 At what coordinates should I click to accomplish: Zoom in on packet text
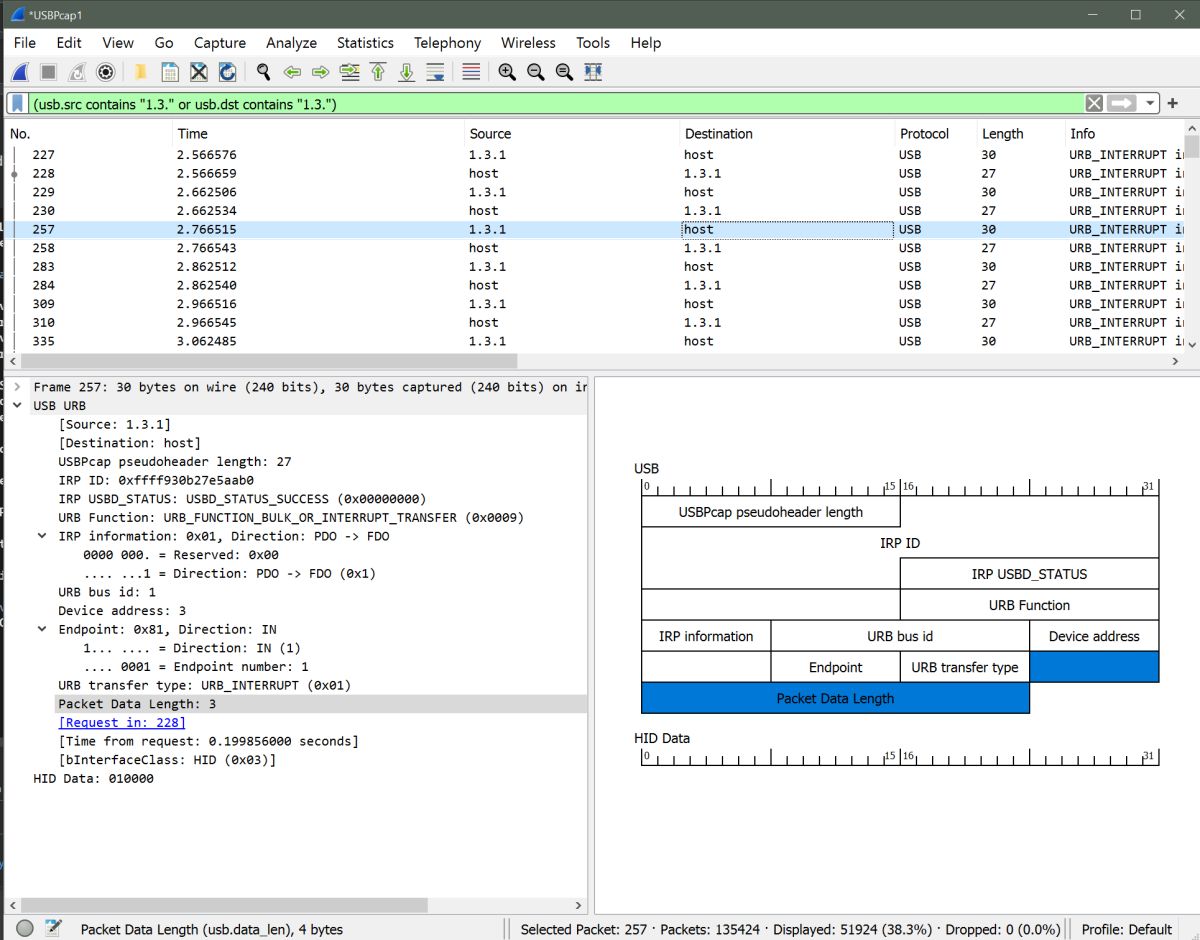point(507,72)
